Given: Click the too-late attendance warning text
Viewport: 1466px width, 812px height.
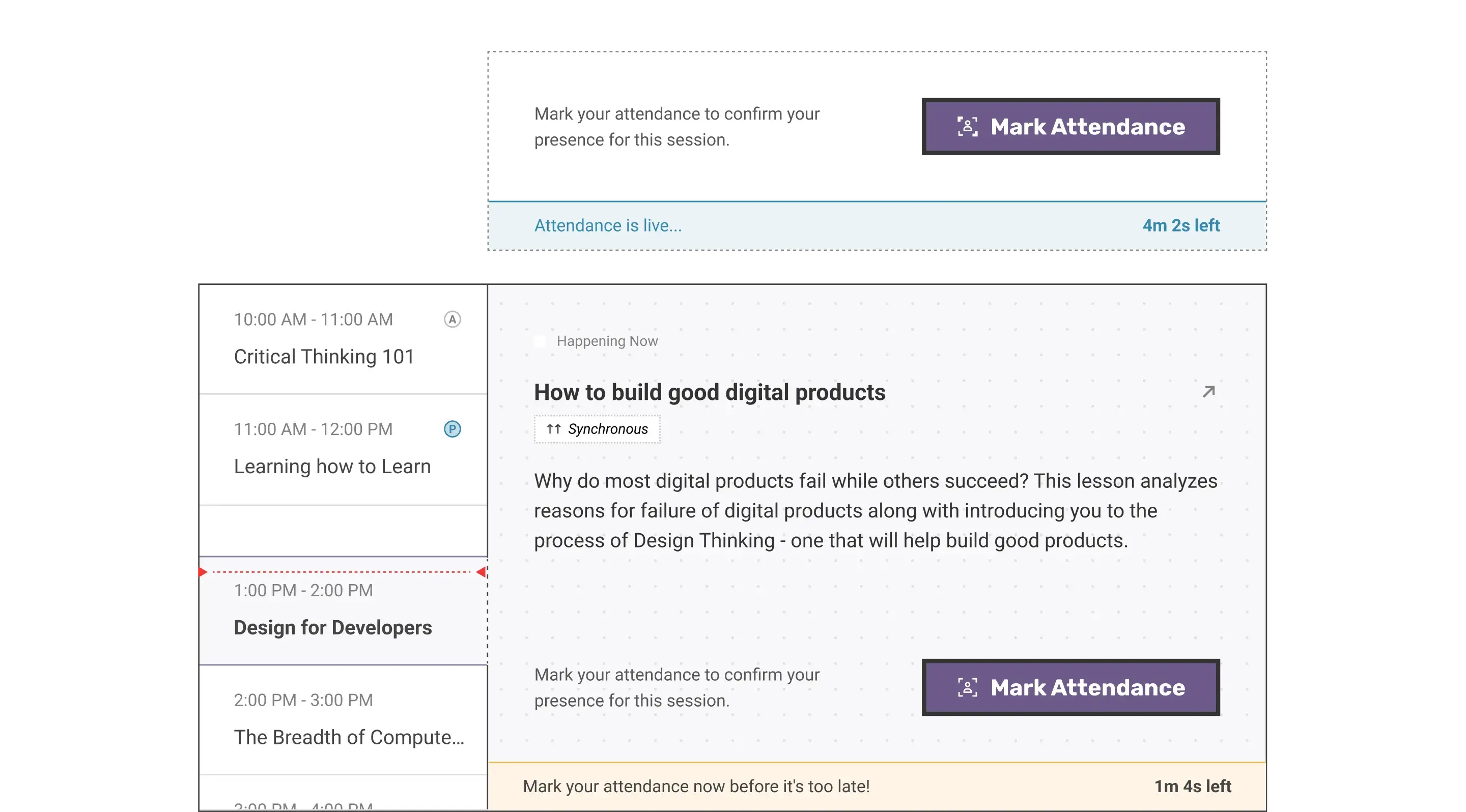Looking at the screenshot, I should point(696,787).
